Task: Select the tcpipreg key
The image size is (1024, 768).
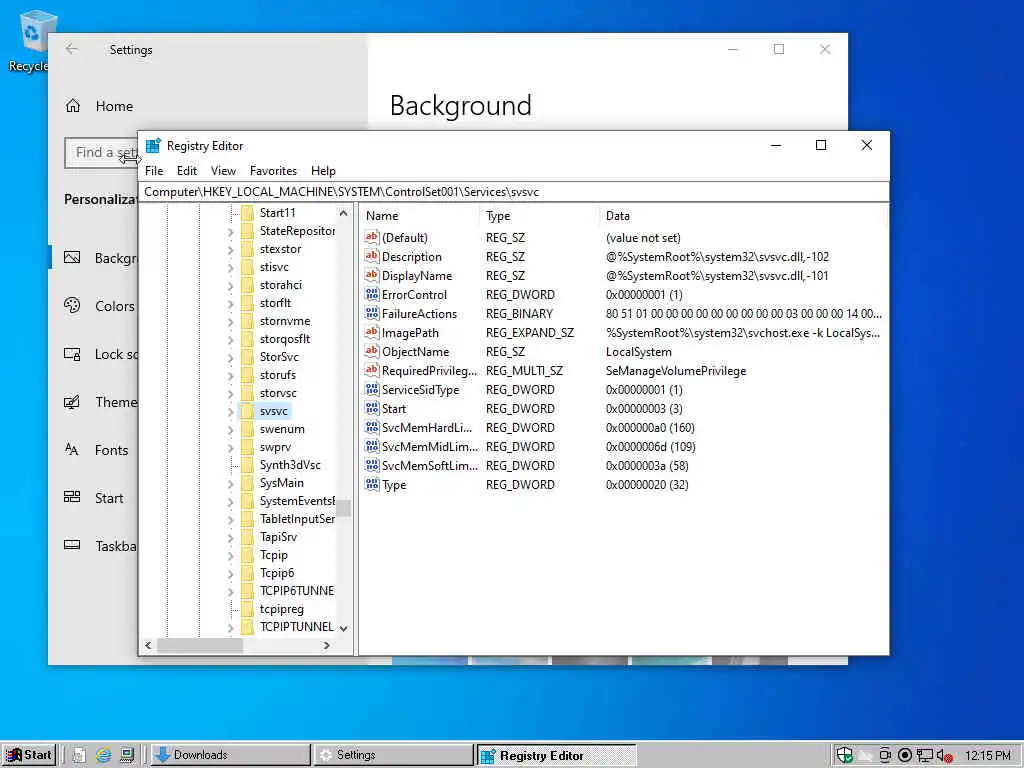Action: [281, 609]
